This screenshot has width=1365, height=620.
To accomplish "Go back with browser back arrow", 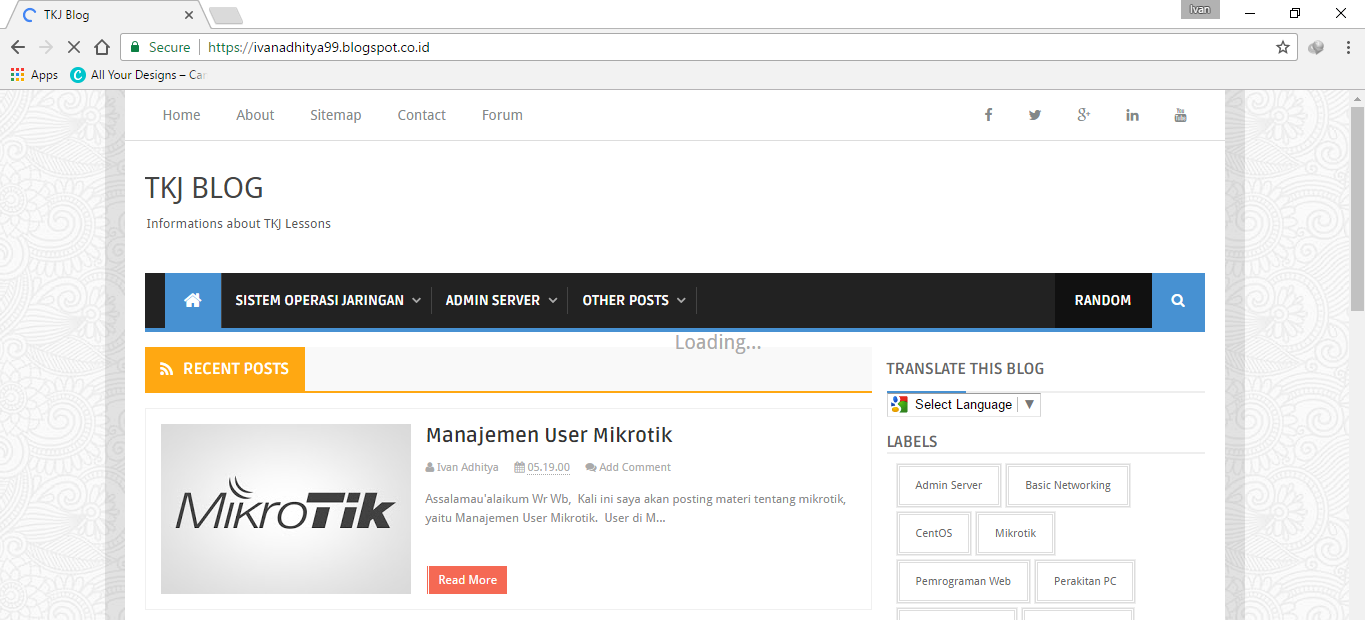I will (17, 47).
